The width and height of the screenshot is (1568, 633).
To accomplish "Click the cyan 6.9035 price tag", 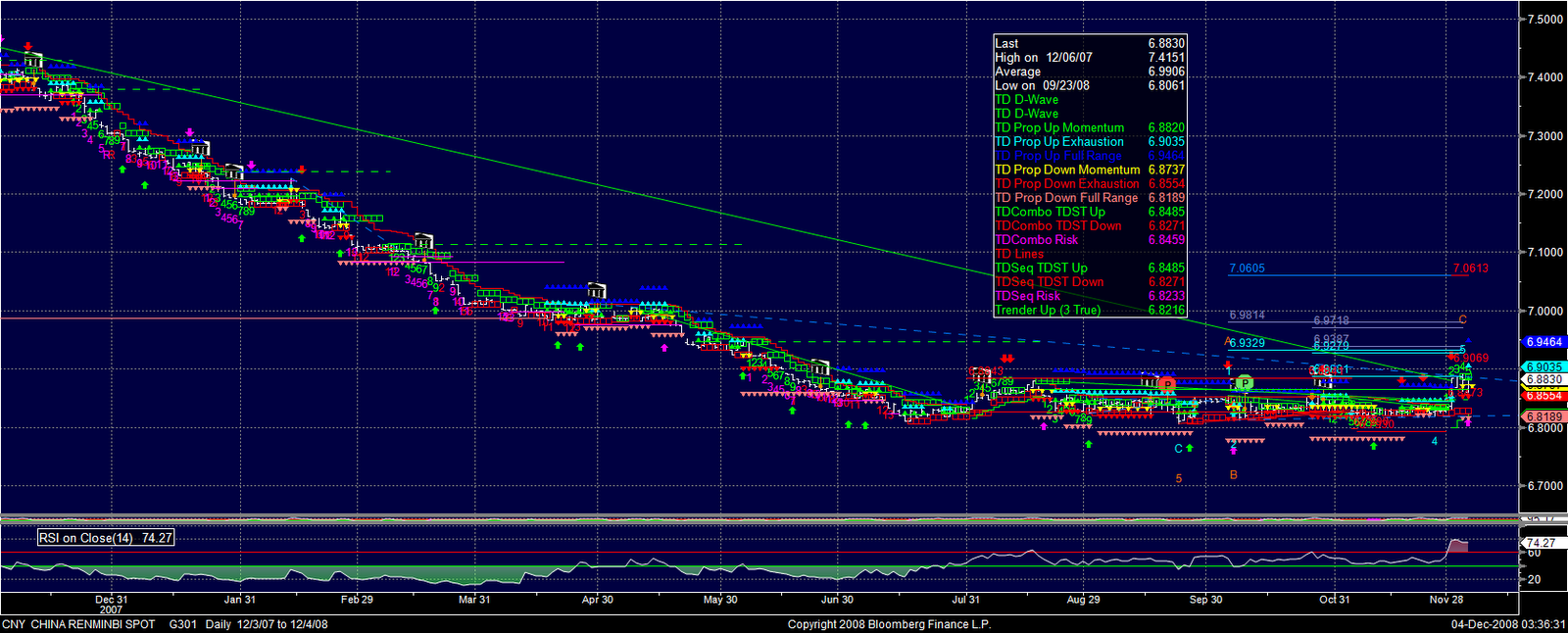I will pos(1544,367).
